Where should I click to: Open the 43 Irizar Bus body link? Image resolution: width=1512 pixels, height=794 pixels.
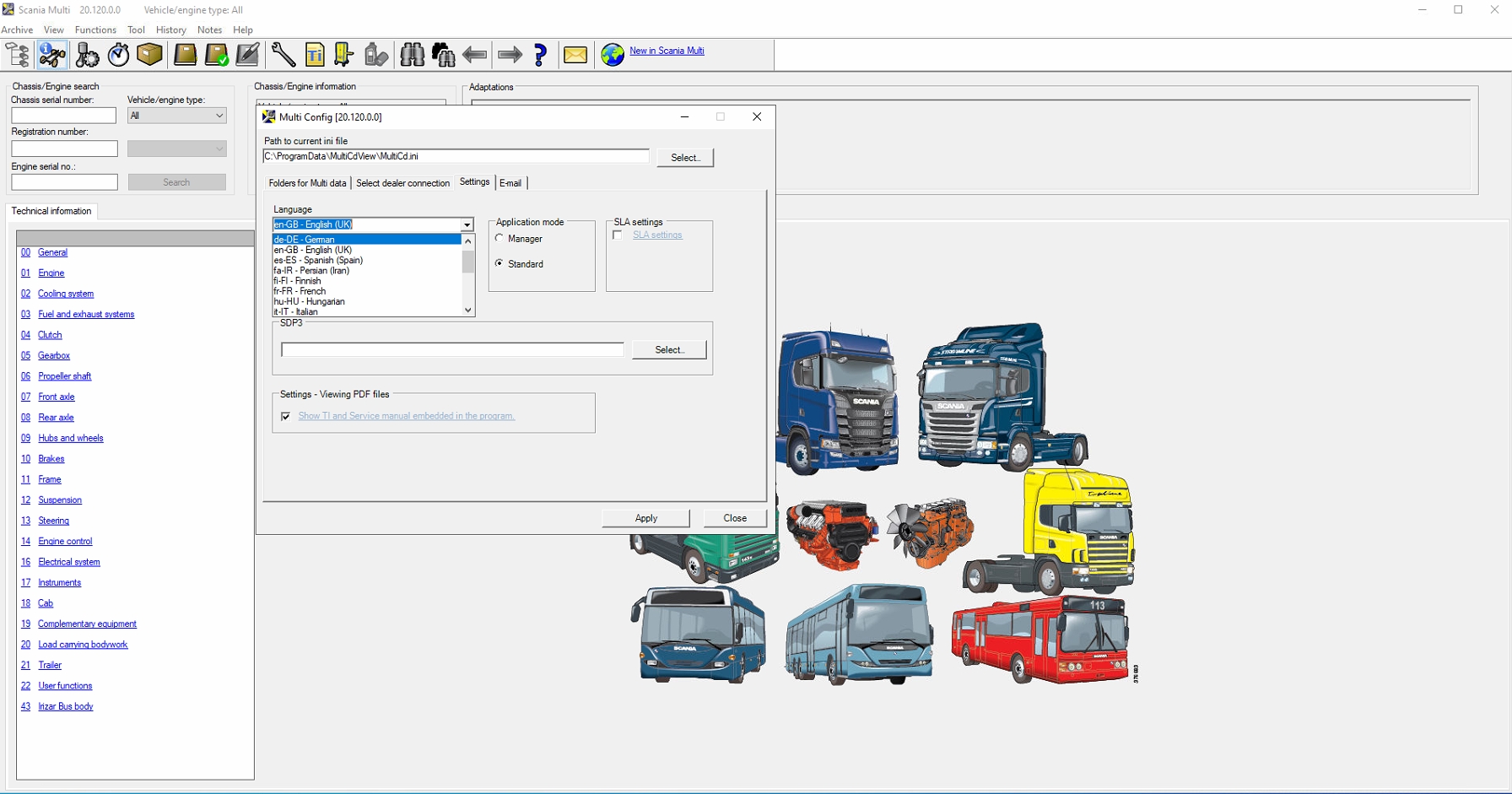(x=66, y=707)
